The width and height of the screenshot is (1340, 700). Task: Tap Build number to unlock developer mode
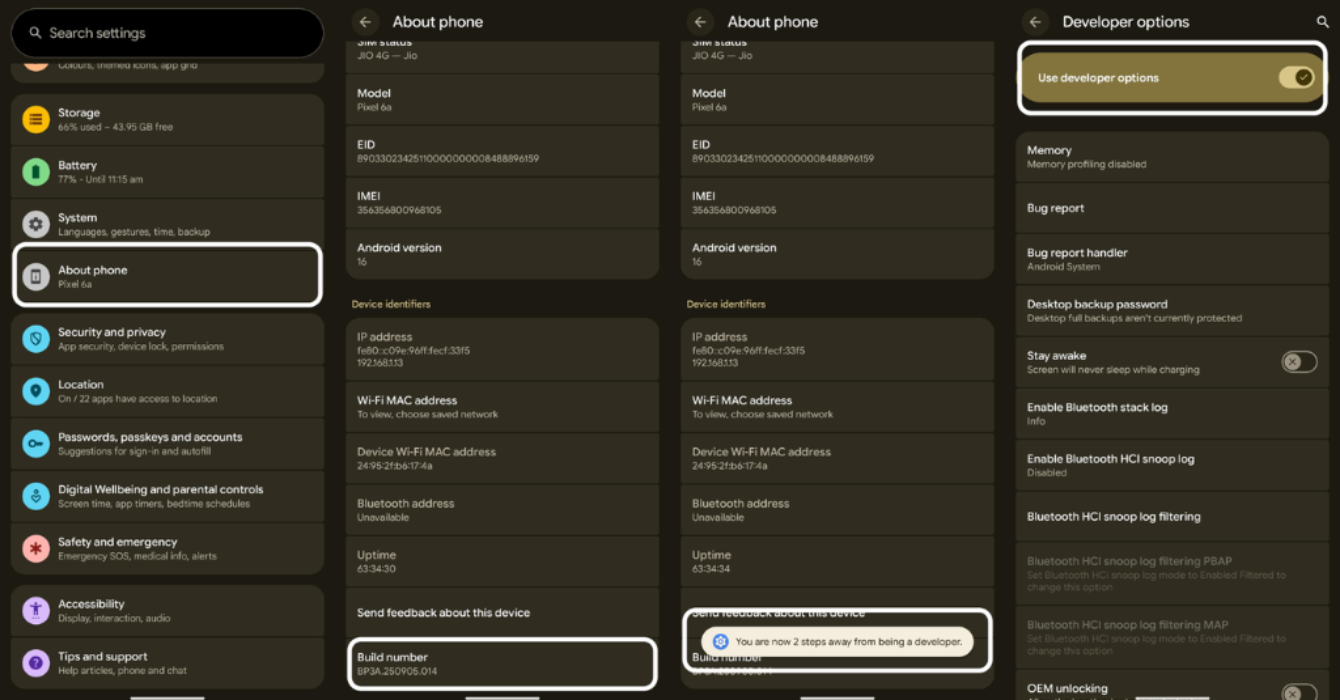500,662
